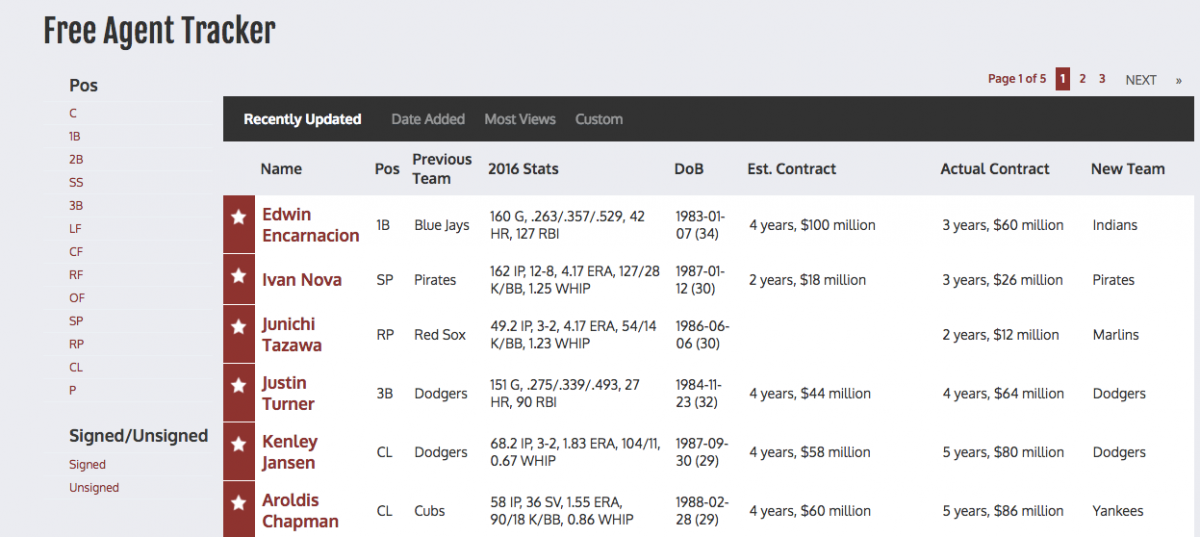Filter players by the CL position

point(76,367)
